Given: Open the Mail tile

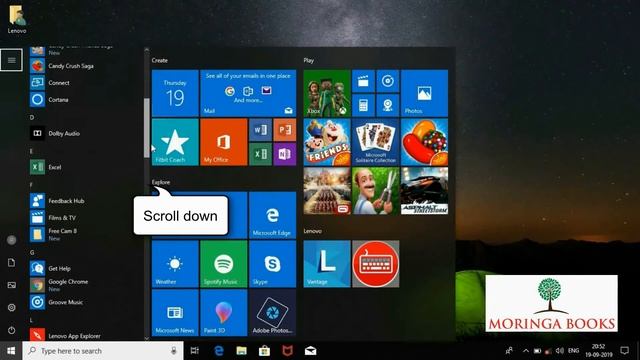Looking at the screenshot, I should [x=248, y=93].
